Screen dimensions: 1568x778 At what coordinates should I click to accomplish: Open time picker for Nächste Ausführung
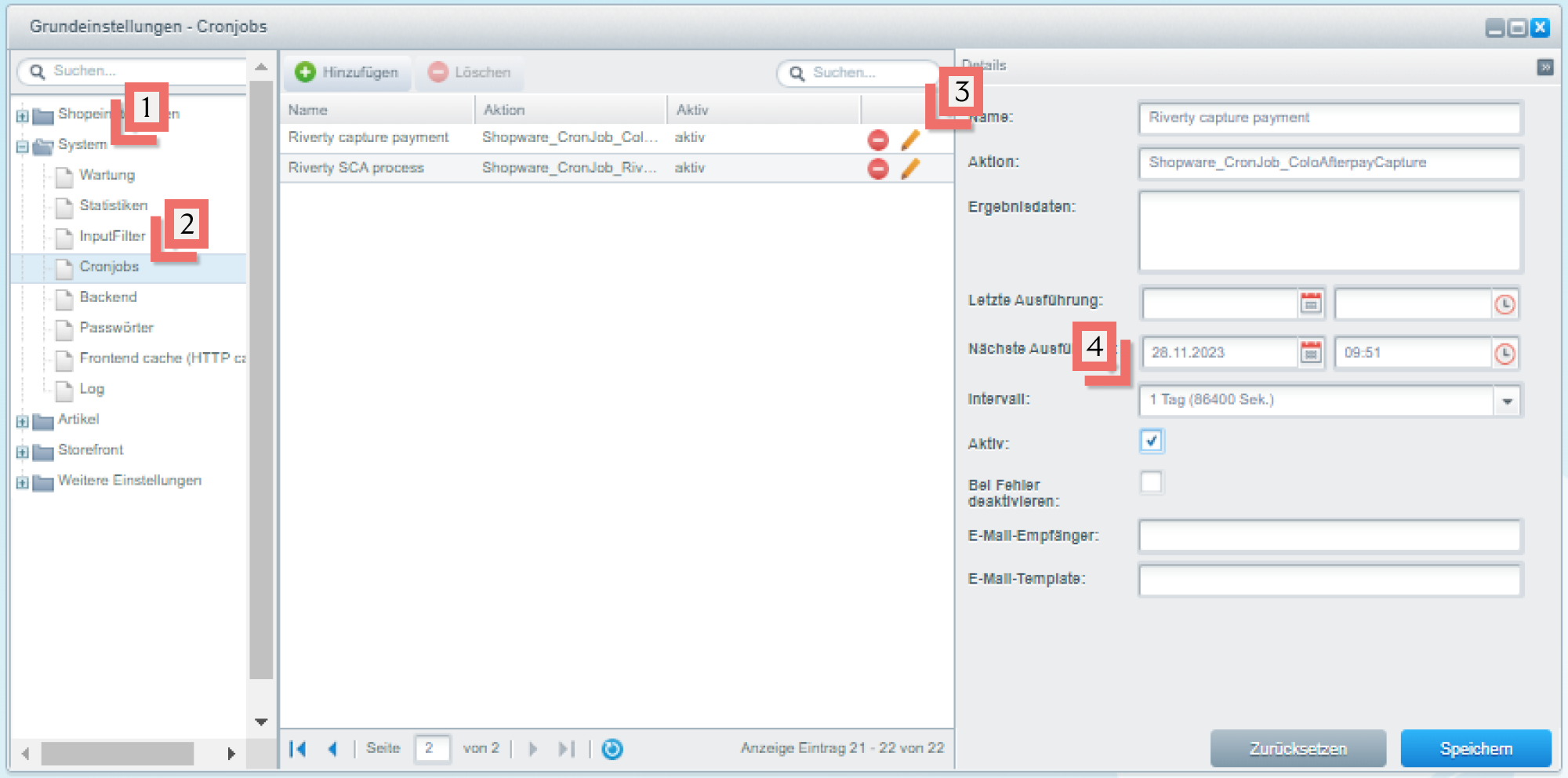point(1504,354)
